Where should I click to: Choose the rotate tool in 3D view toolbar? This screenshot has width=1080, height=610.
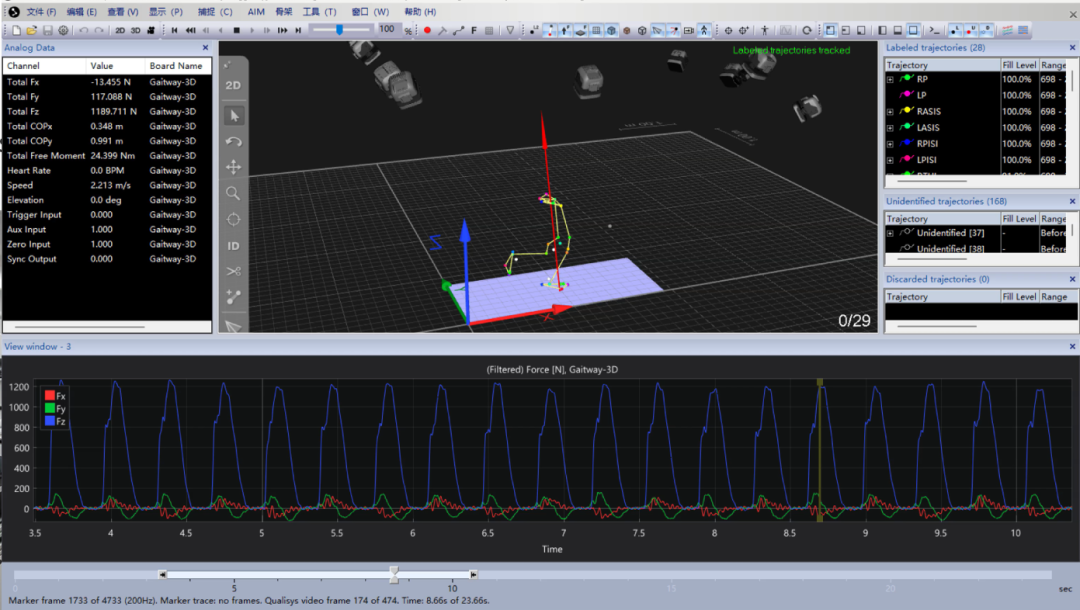[x=233, y=142]
